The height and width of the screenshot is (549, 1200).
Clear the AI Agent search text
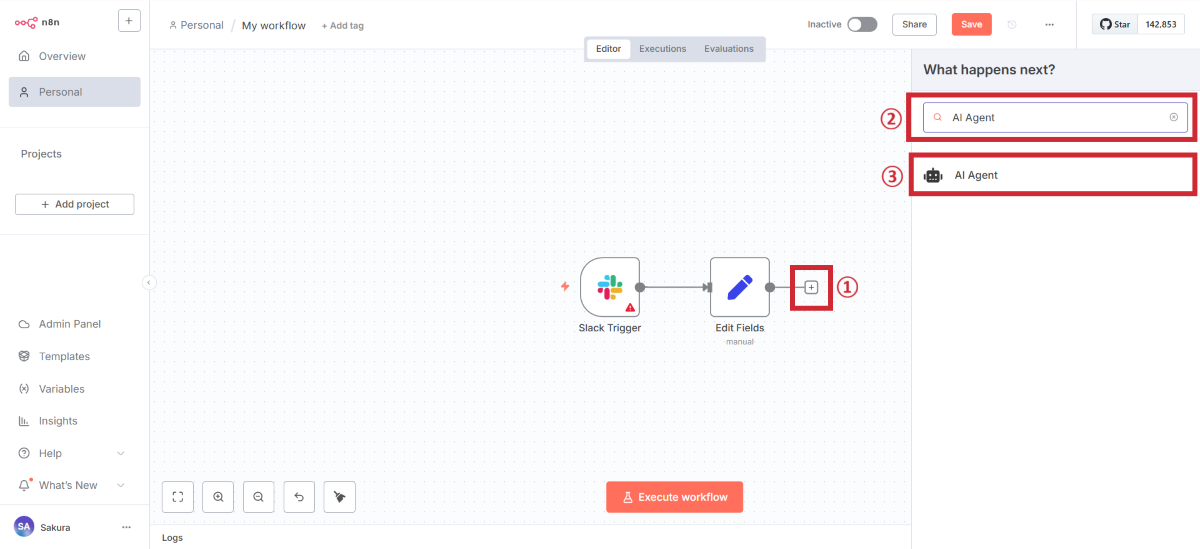point(1173,117)
